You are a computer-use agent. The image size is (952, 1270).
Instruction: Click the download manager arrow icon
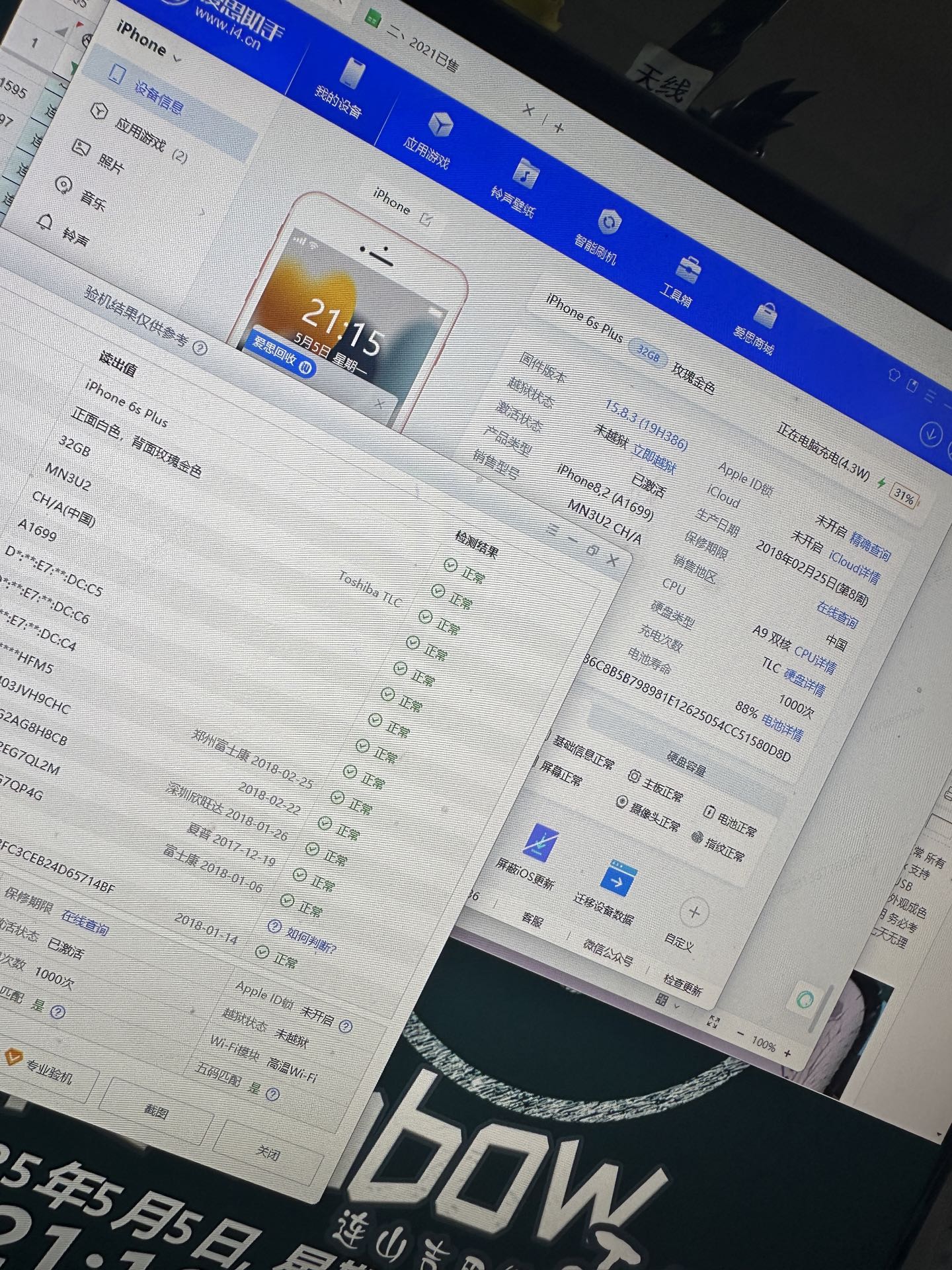[931, 435]
